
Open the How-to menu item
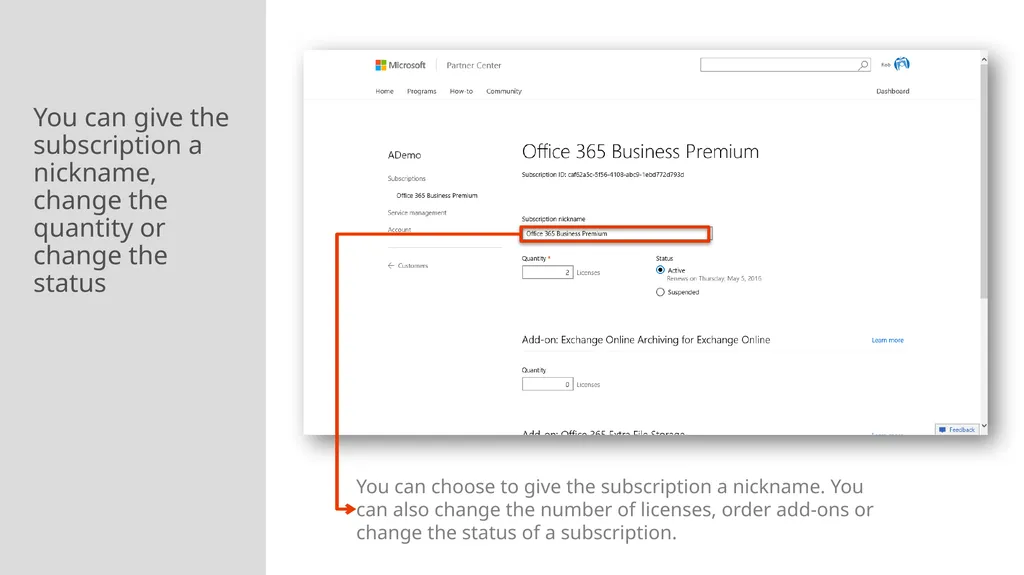[461, 91]
